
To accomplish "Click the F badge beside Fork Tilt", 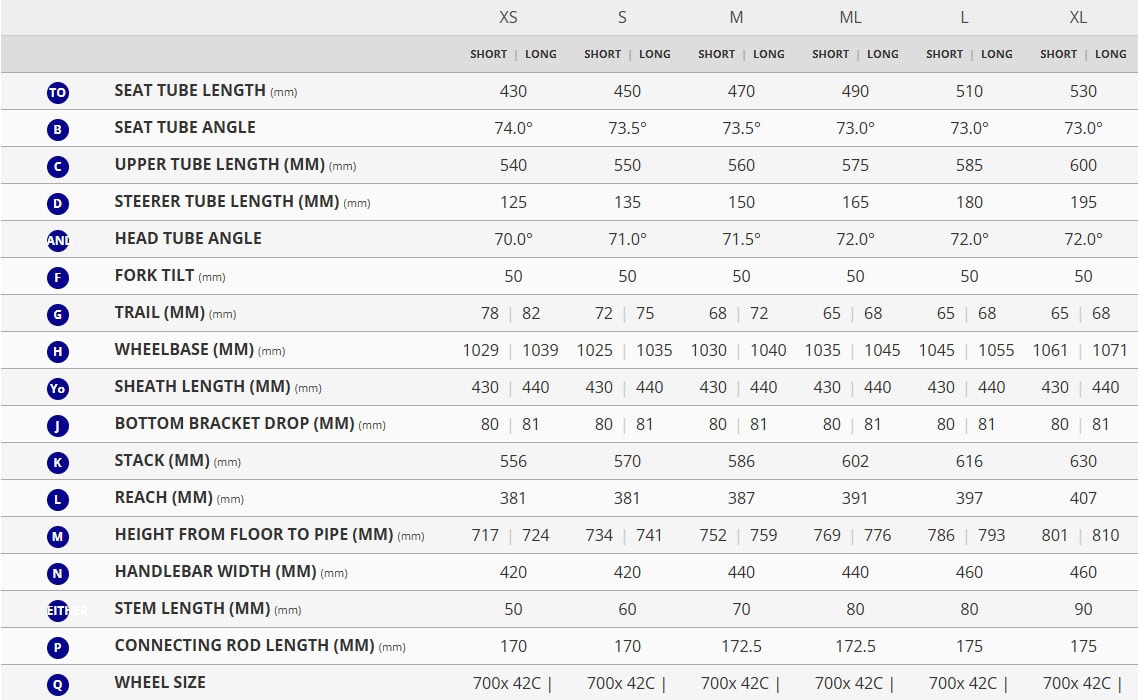I will click(x=58, y=278).
